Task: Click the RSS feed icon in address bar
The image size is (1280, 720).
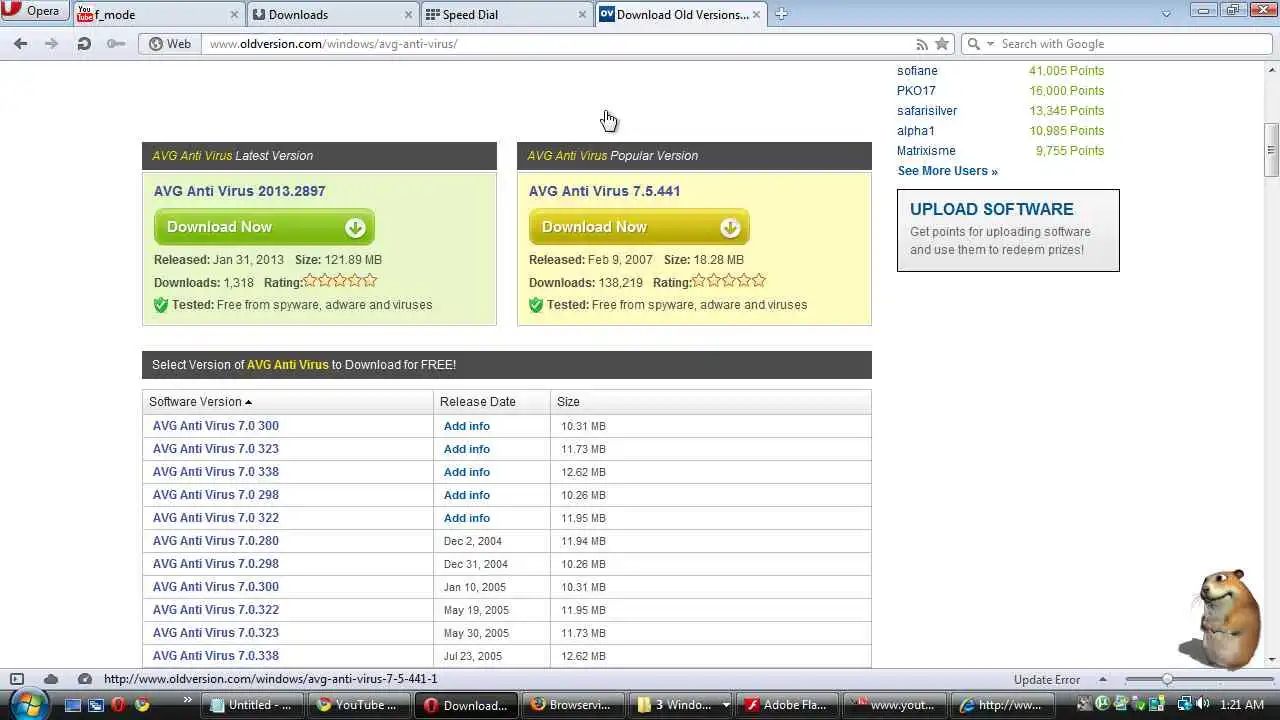Action: (922, 44)
